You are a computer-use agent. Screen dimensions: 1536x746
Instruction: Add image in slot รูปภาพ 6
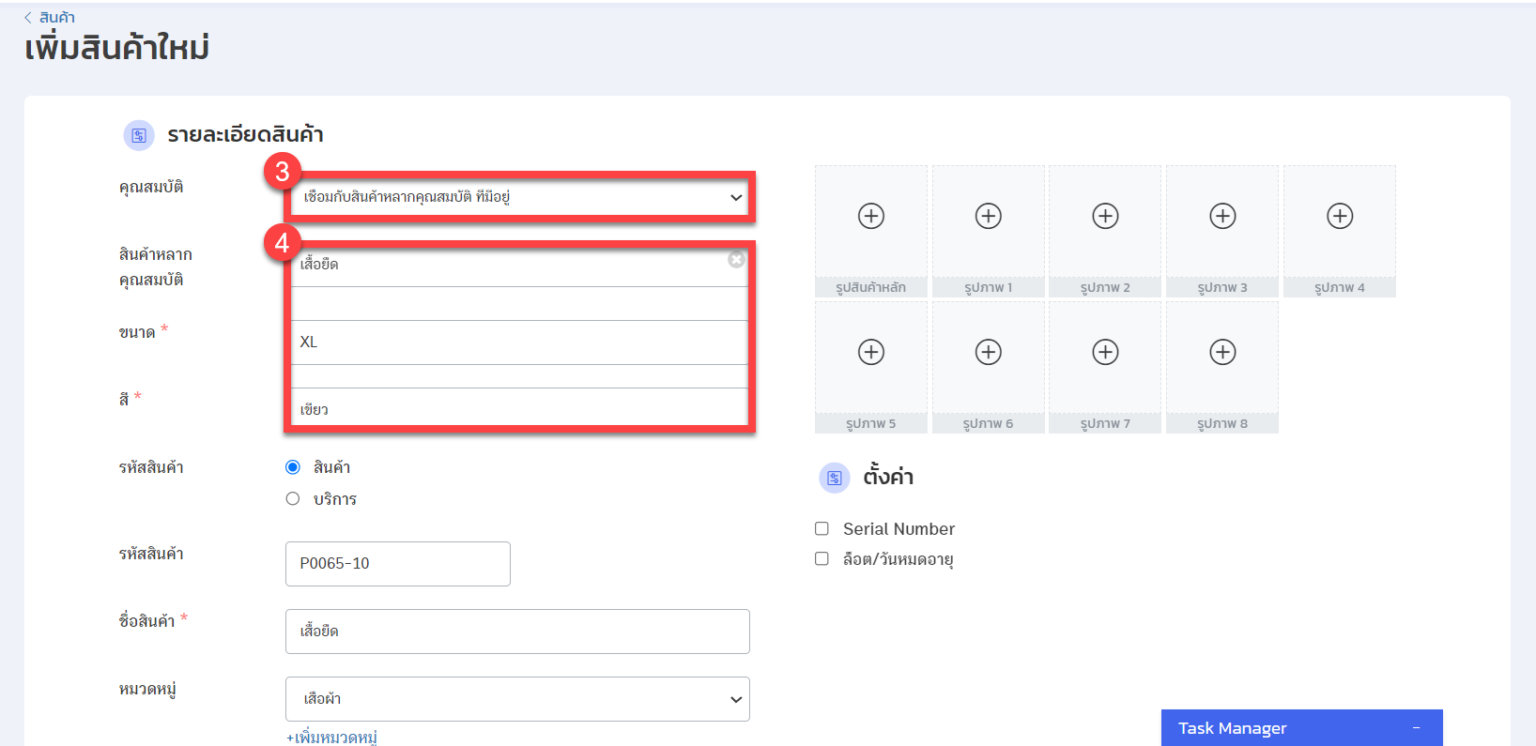coord(988,352)
